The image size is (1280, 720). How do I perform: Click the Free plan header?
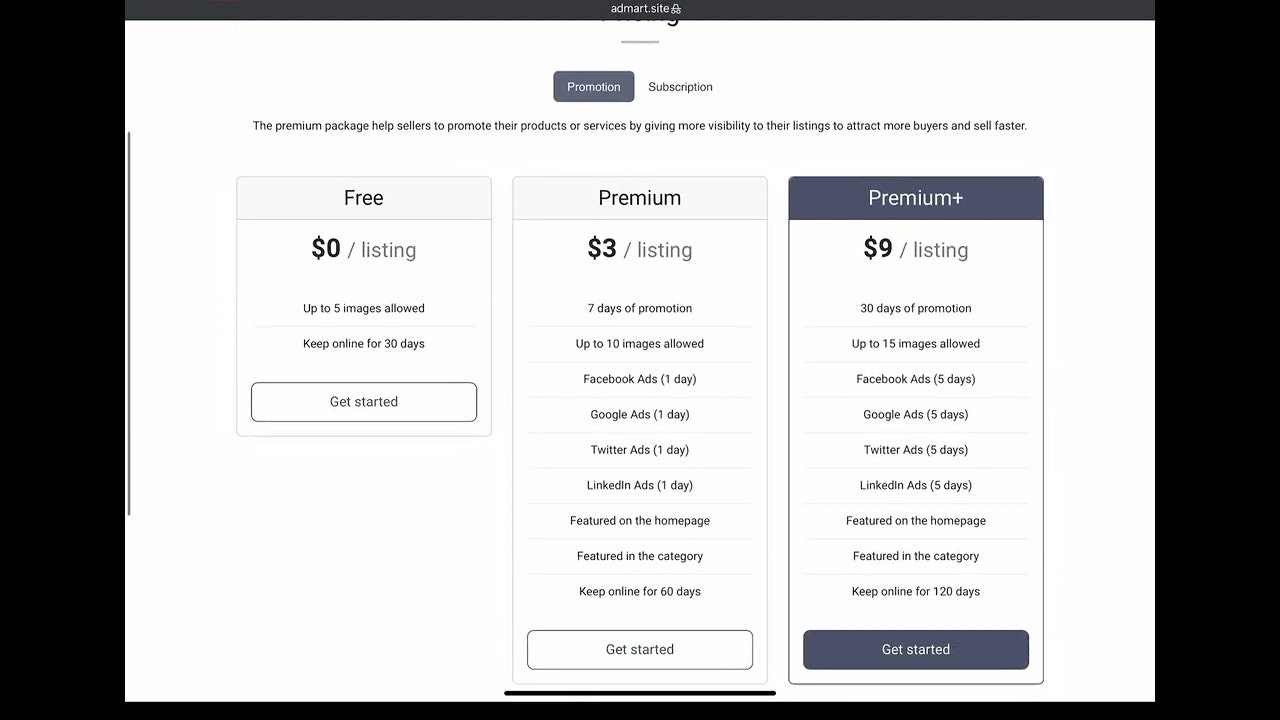(364, 198)
